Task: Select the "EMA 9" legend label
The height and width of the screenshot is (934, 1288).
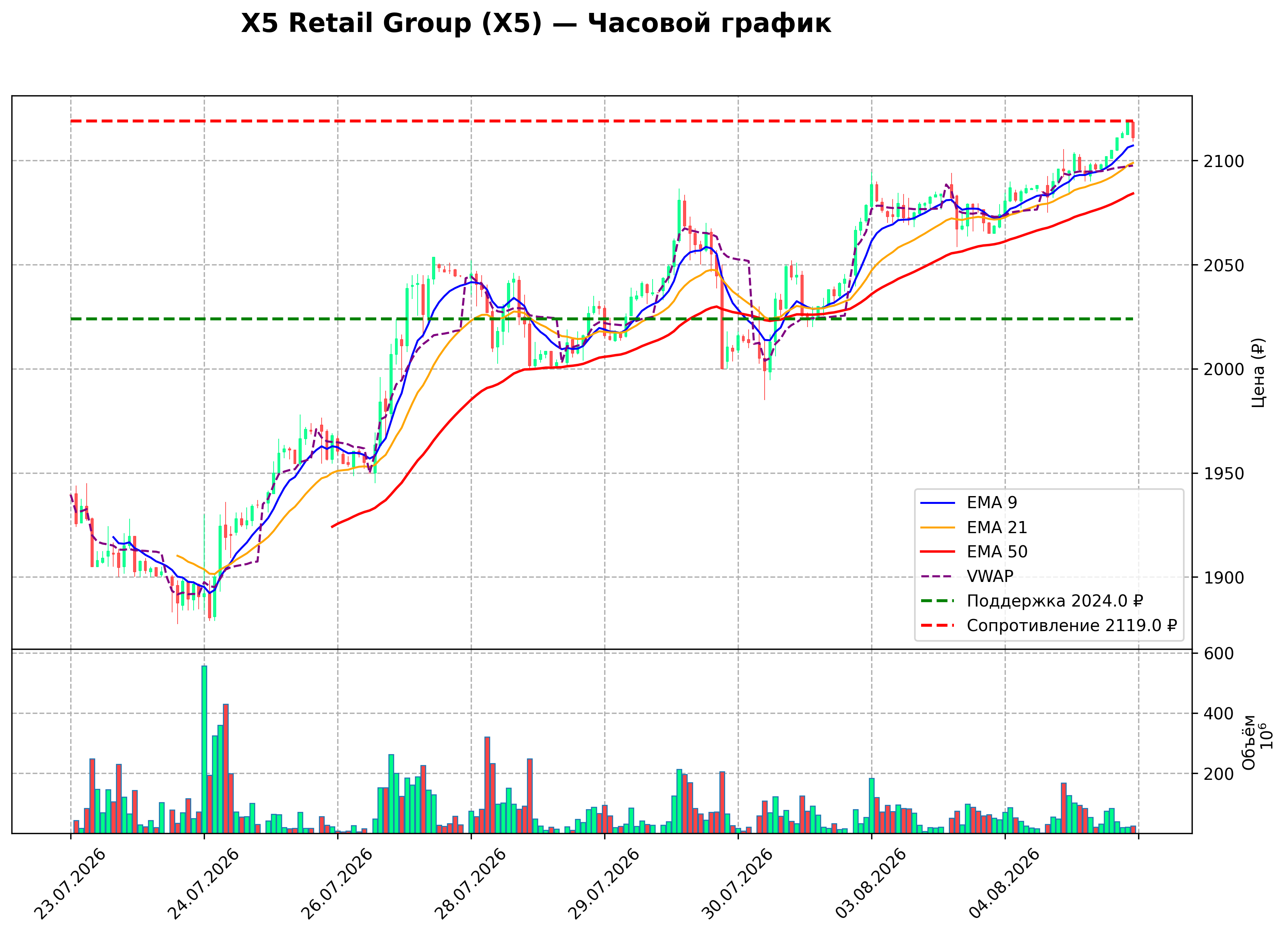Action: tap(991, 502)
